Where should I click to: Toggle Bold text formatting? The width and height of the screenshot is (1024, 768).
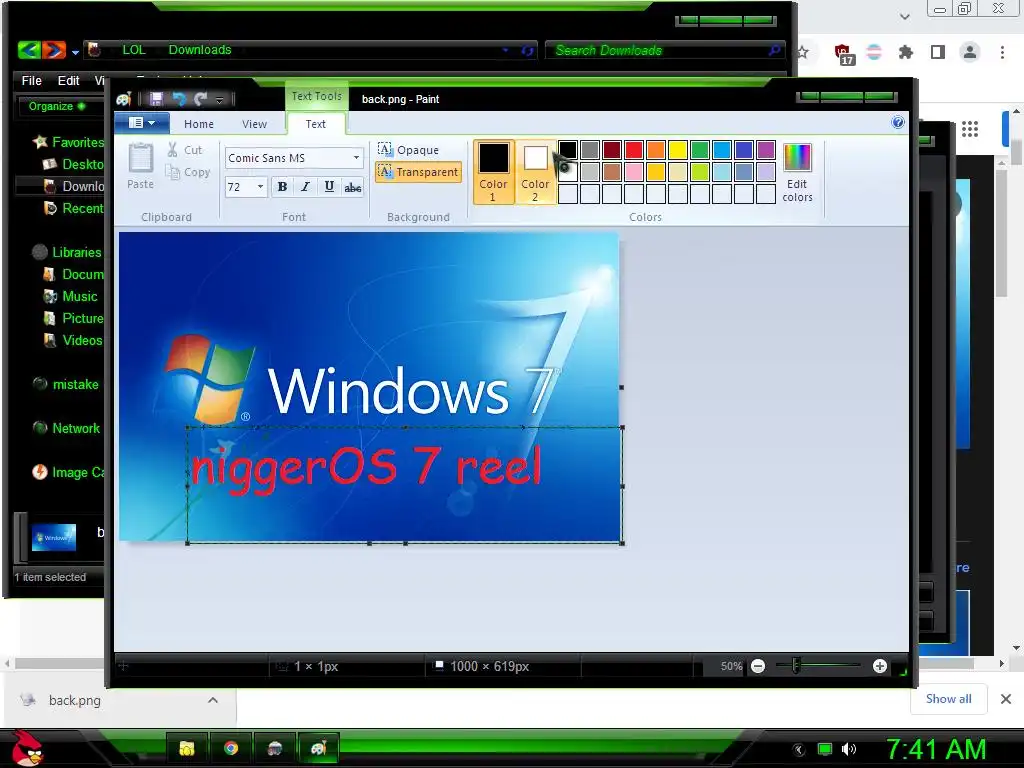click(282, 187)
